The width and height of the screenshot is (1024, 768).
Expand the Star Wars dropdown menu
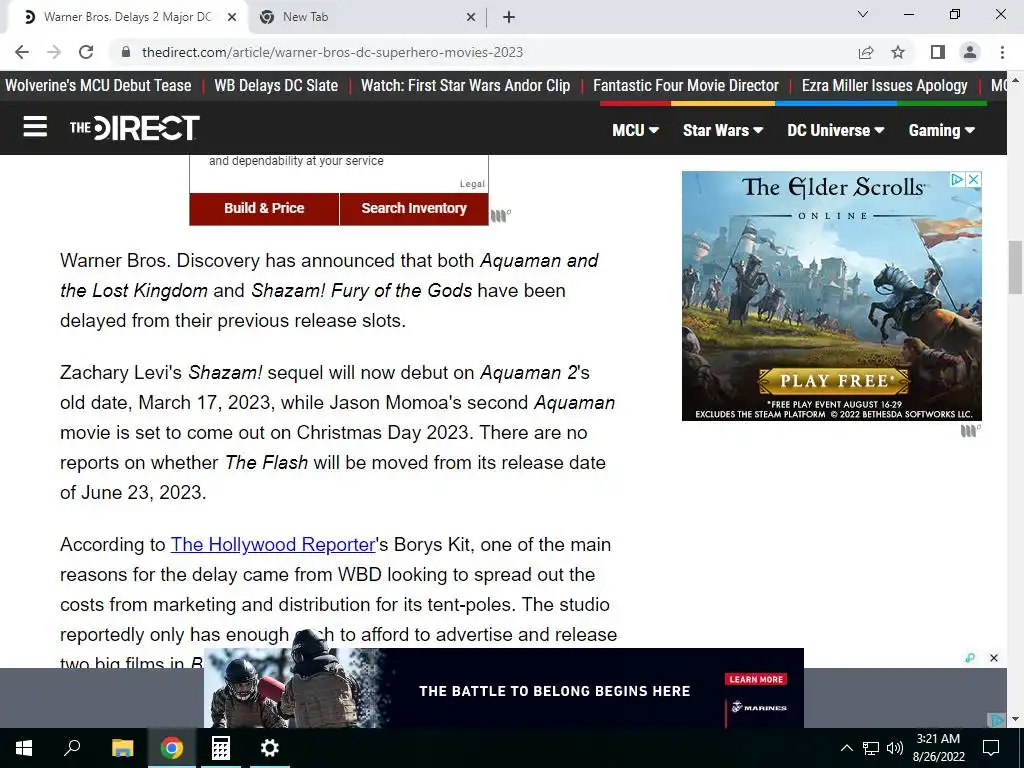[x=723, y=130]
